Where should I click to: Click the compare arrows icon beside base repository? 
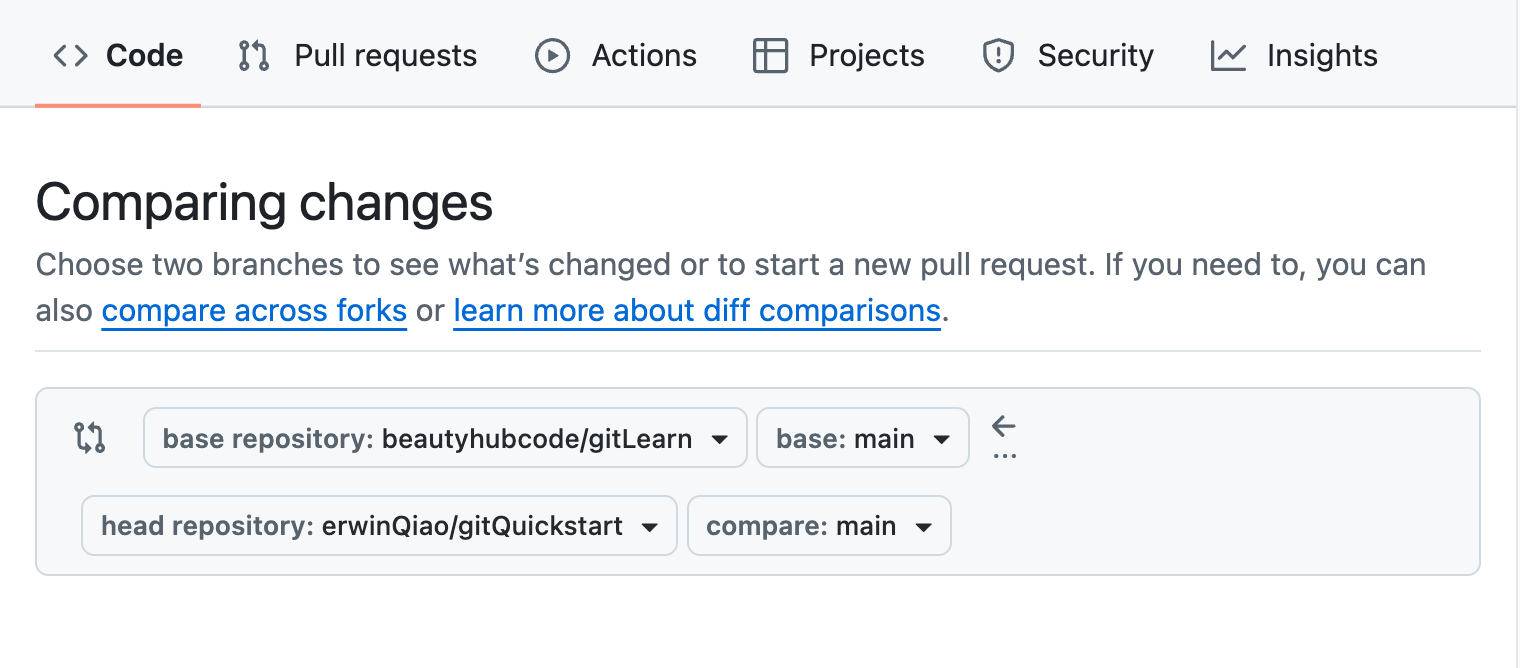tap(90, 438)
